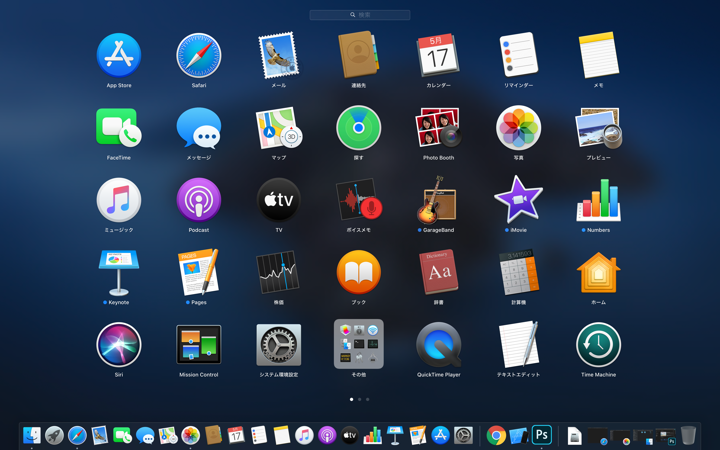Launch Podcast from the Launchpad grid
The height and width of the screenshot is (450, 720).
pos(199,200)
